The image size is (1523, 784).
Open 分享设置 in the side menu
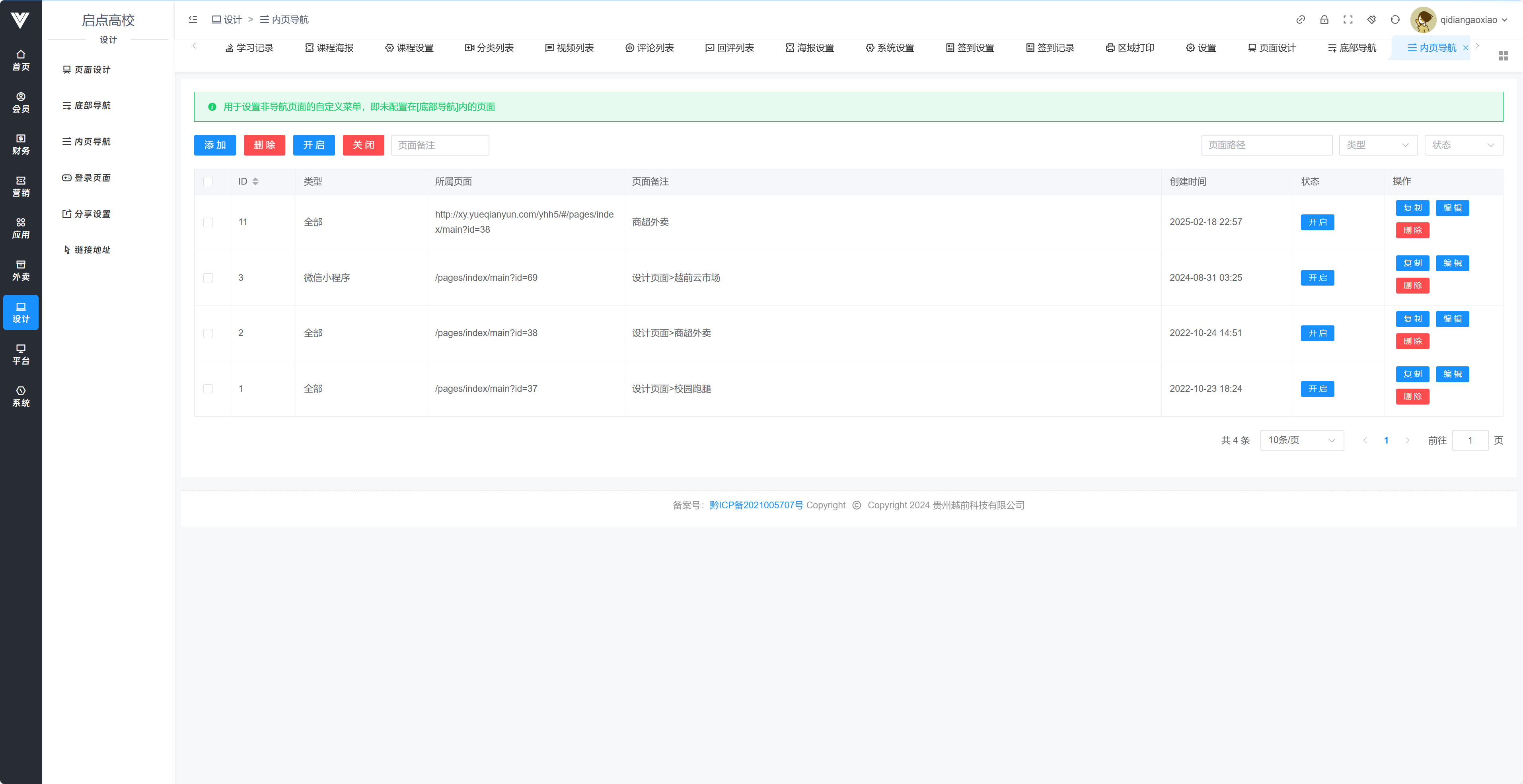[87, 214]
